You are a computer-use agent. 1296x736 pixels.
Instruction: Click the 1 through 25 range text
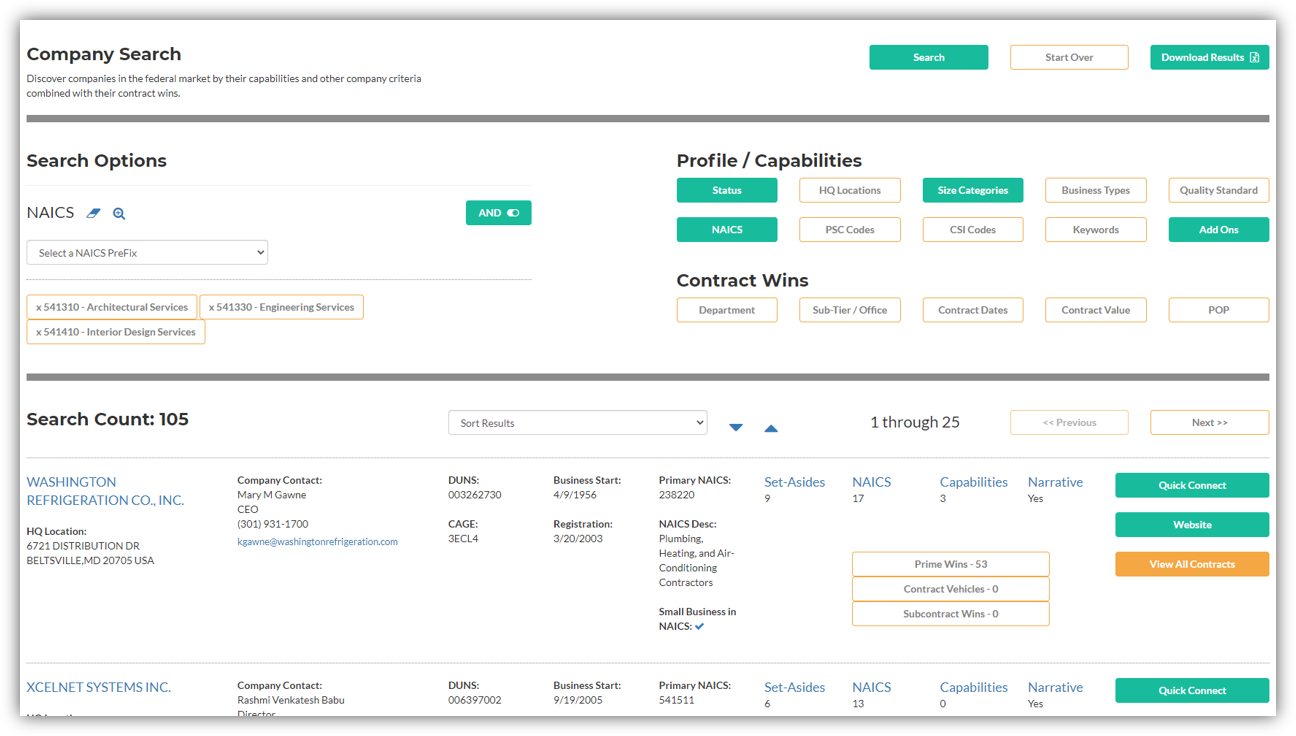click(x=915, y=422)
